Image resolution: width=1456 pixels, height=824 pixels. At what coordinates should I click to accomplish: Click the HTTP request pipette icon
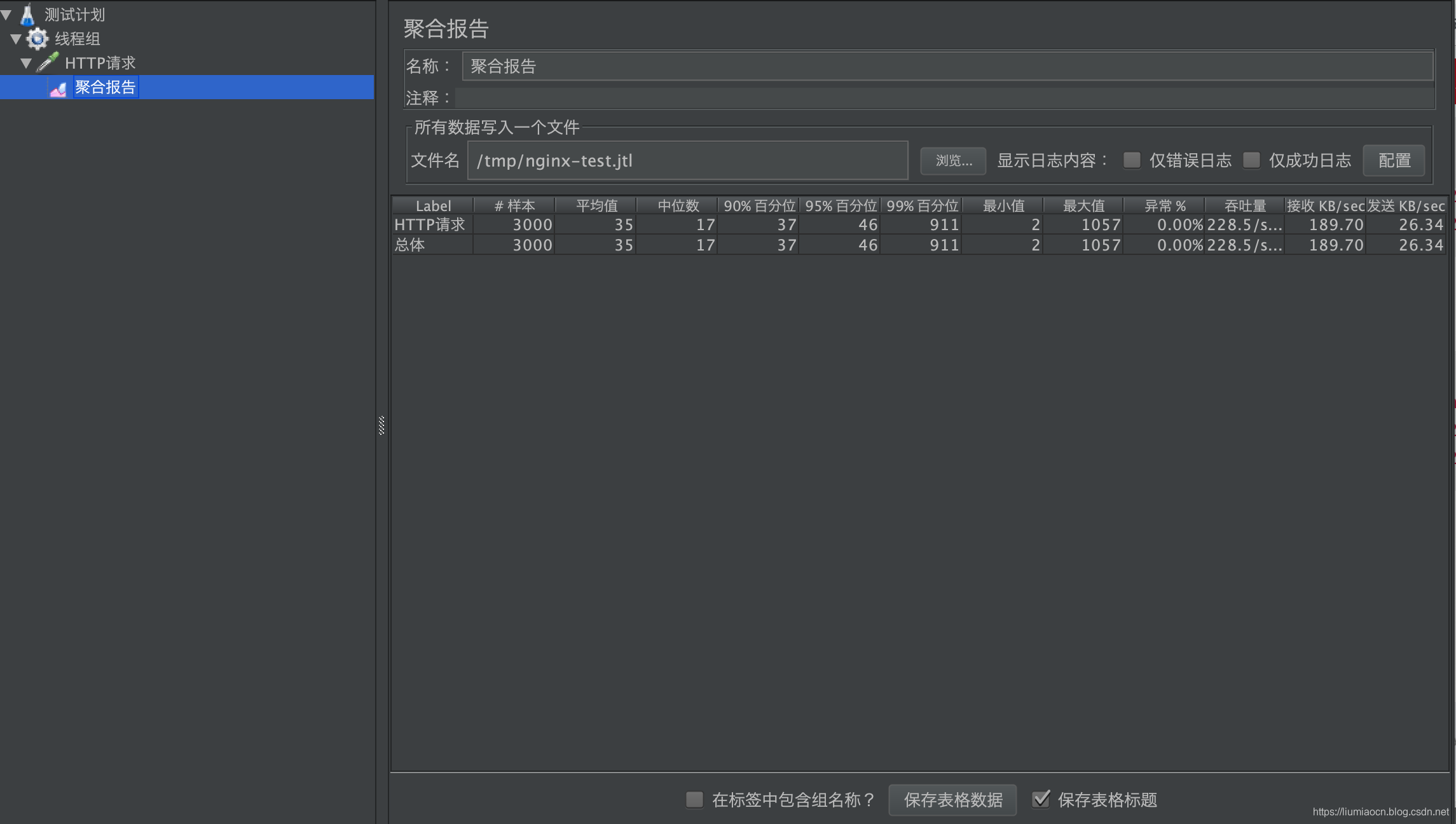pos(48,62)
